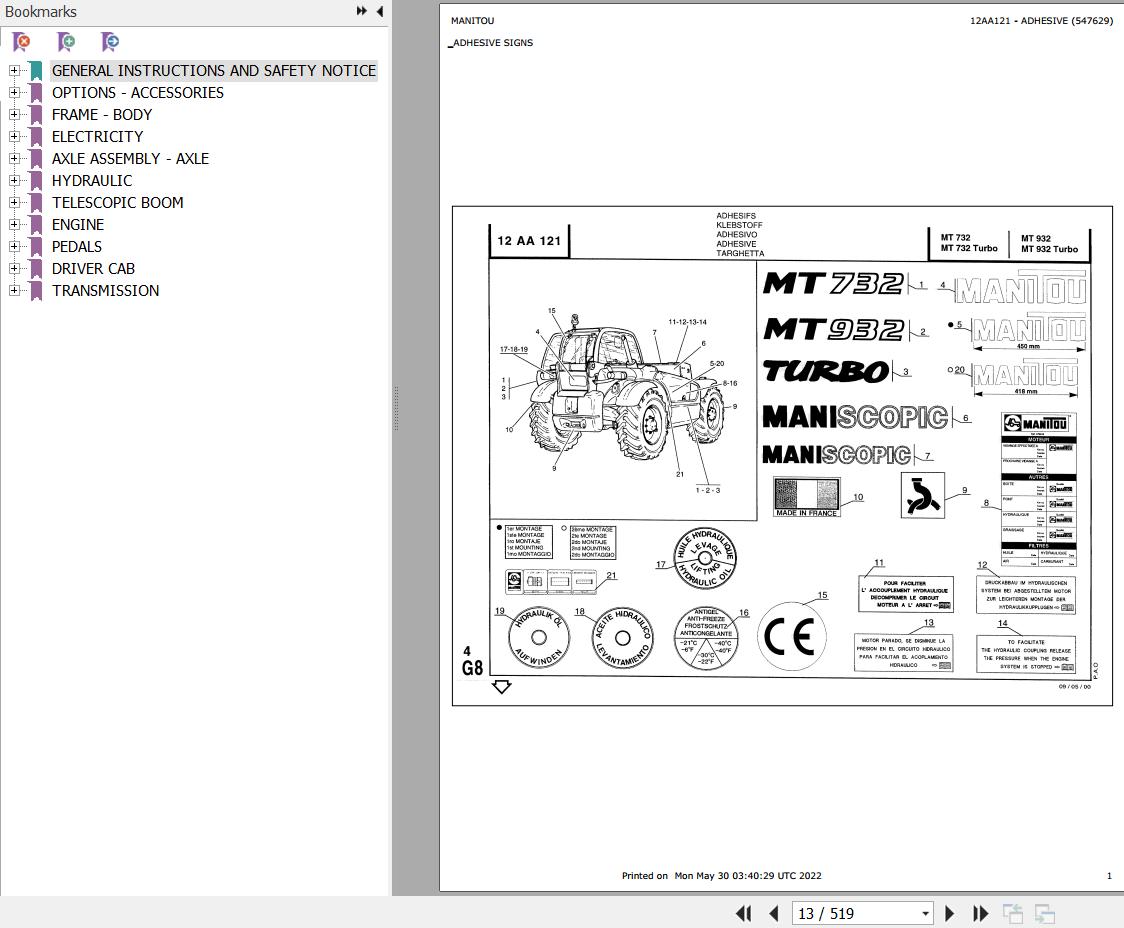Click the 12AA121 - ADHESIVE (547629) header
Viewport: 1124px width, 928px height.
[1041, 21]
